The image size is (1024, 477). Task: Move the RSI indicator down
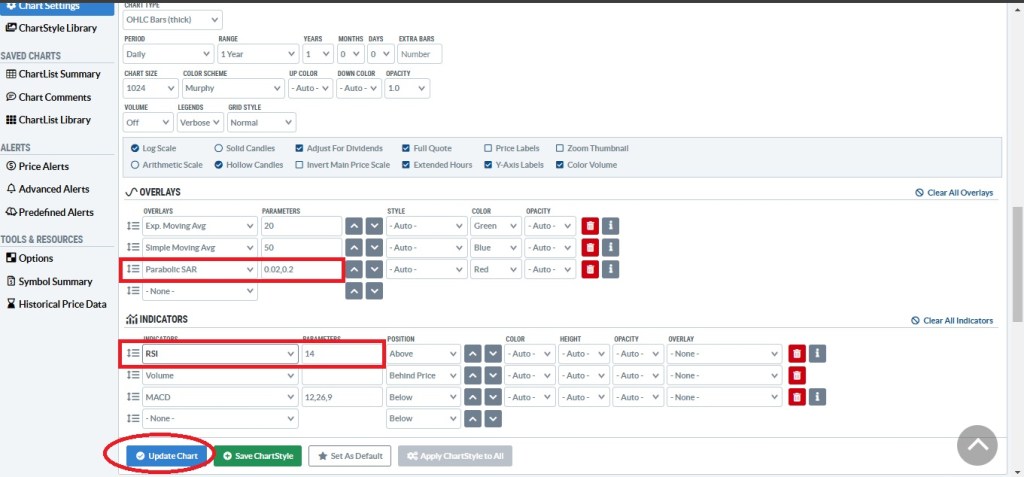[493, 354]
